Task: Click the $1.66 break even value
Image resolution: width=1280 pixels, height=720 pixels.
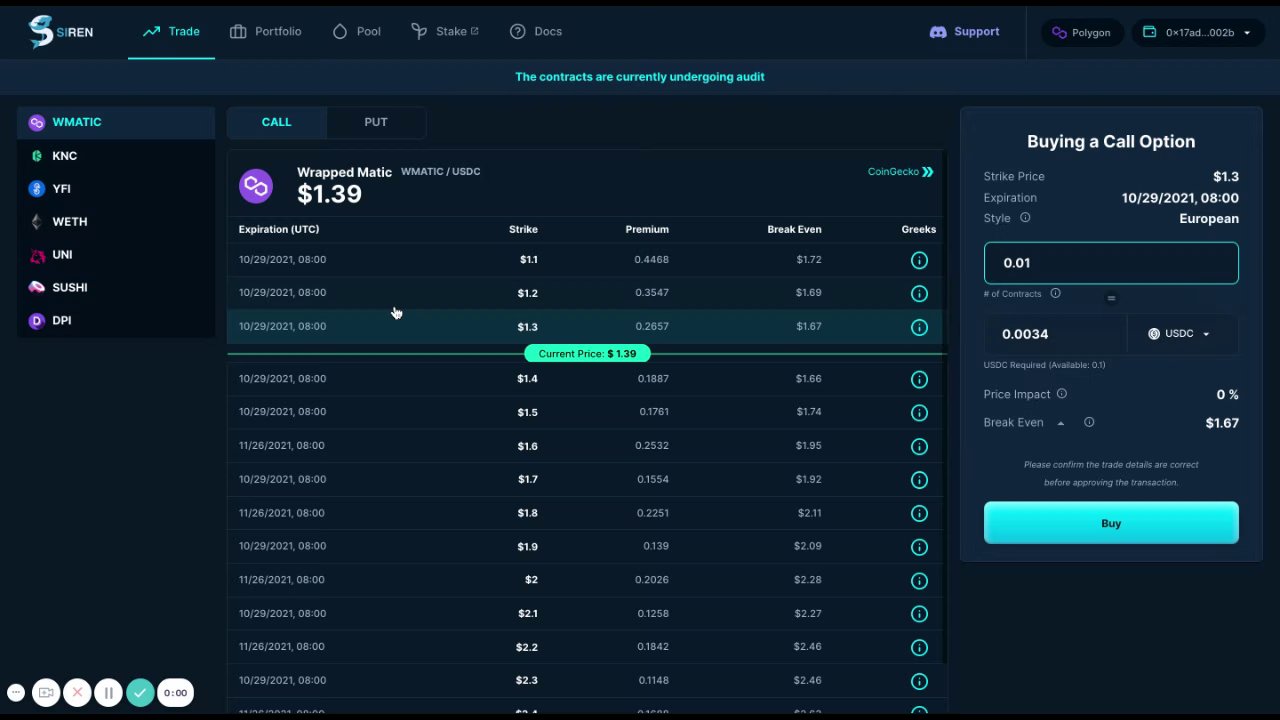Action: 809,379
